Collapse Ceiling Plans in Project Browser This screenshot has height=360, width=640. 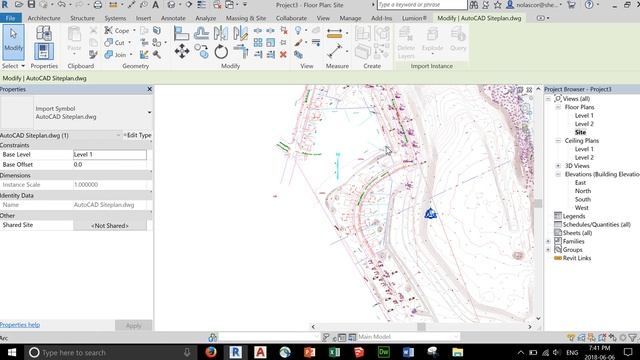[x=558, y=141]
